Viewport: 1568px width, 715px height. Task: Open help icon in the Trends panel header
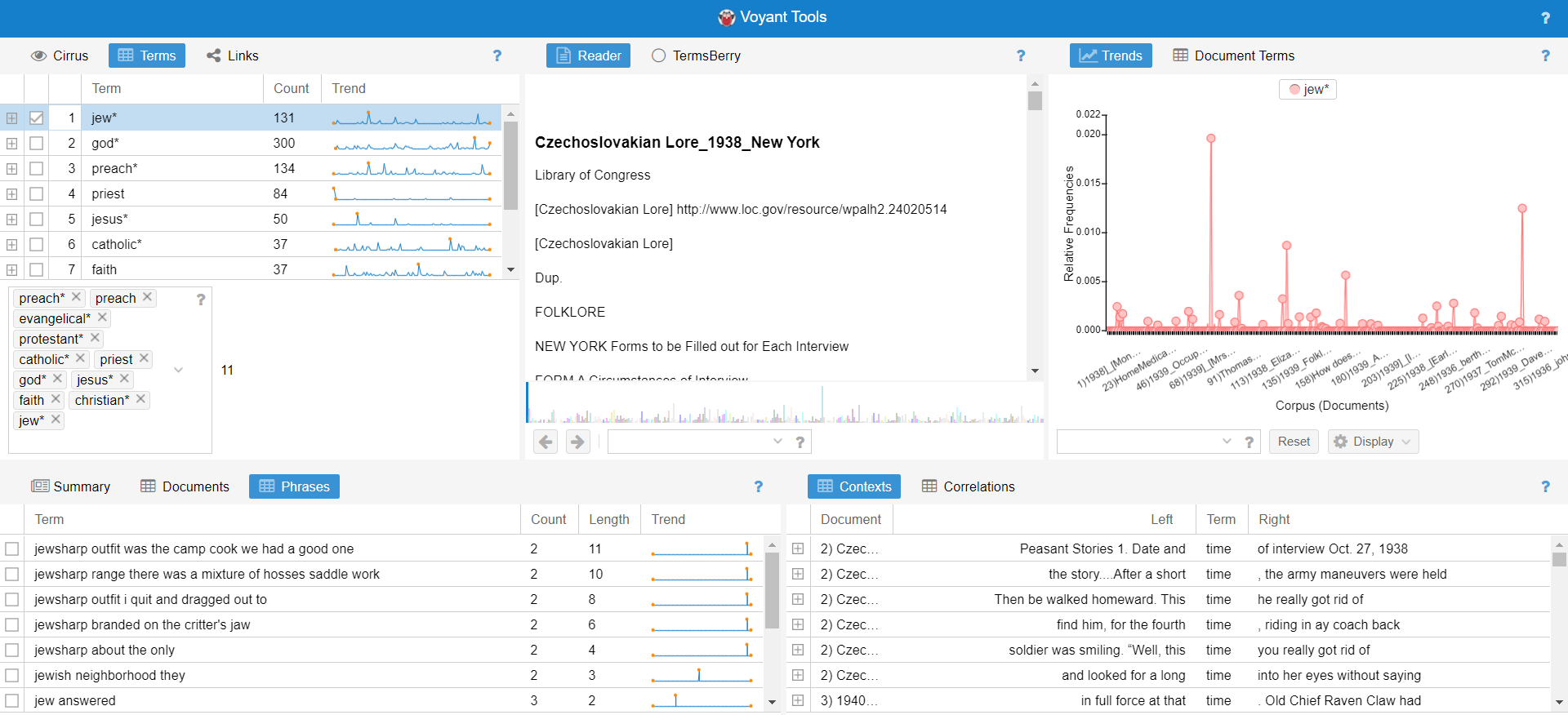(1545, 56)
